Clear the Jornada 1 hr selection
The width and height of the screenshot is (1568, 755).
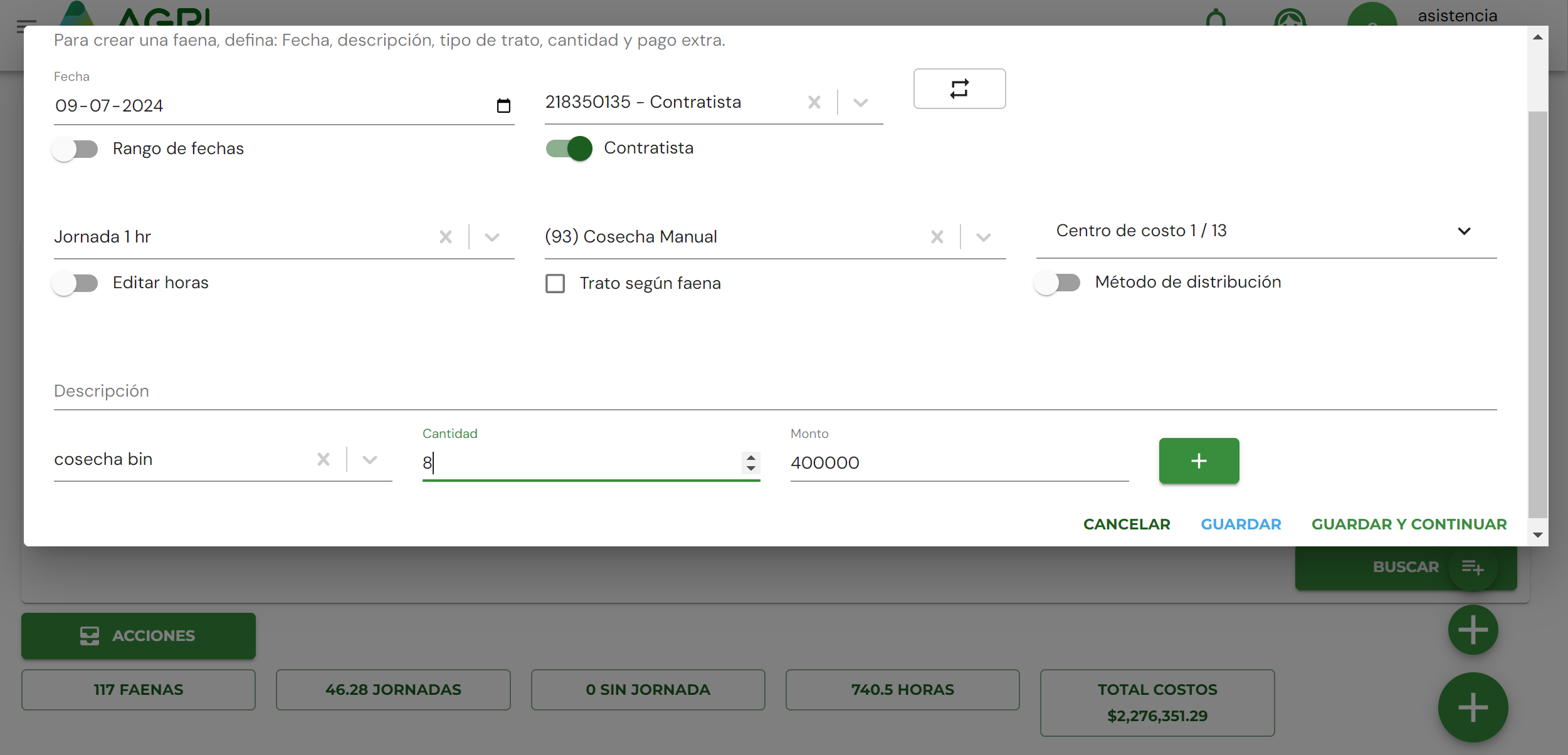(x=446, y=237)
